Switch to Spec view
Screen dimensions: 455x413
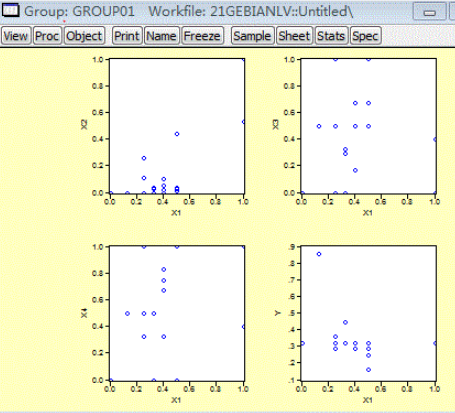[365, 36]
